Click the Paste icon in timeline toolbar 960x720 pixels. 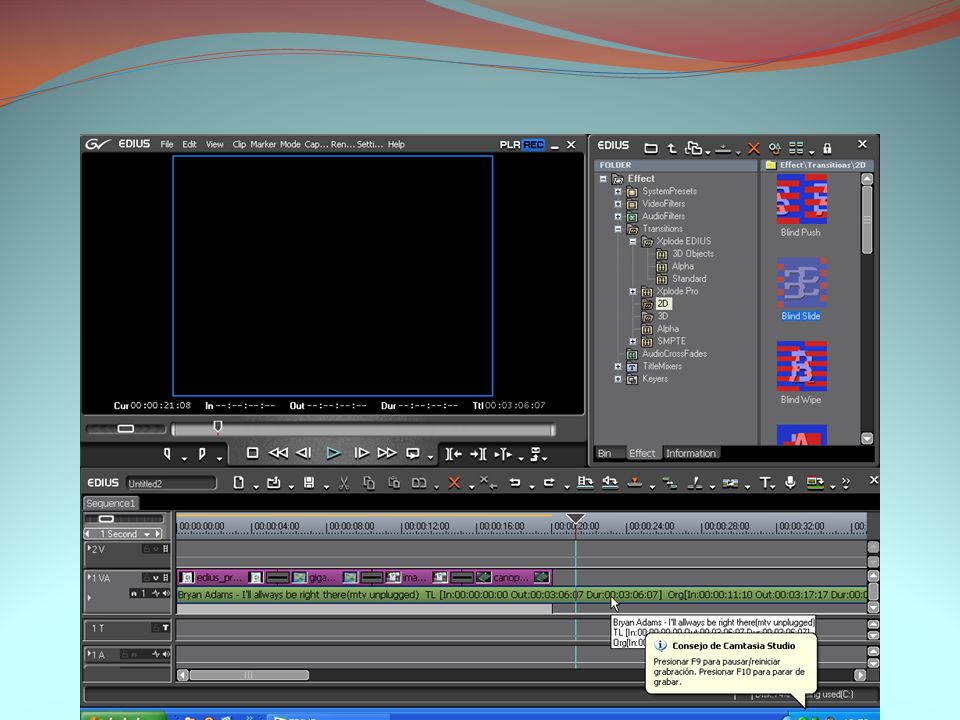coord(394,483)
